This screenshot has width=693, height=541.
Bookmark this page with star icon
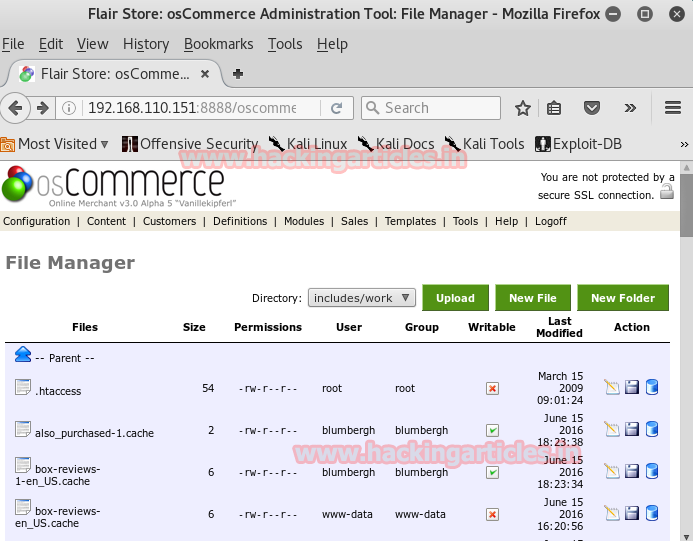click(x=523, y=108)
